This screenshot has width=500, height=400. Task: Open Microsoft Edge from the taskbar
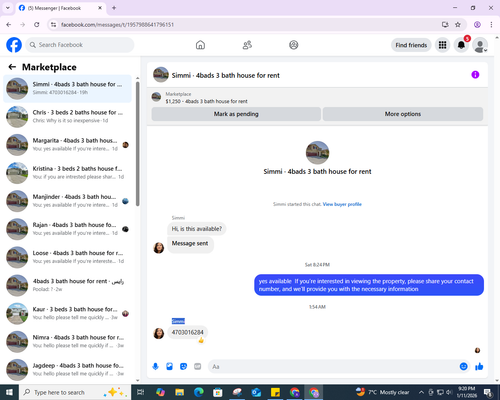[199, 392]
